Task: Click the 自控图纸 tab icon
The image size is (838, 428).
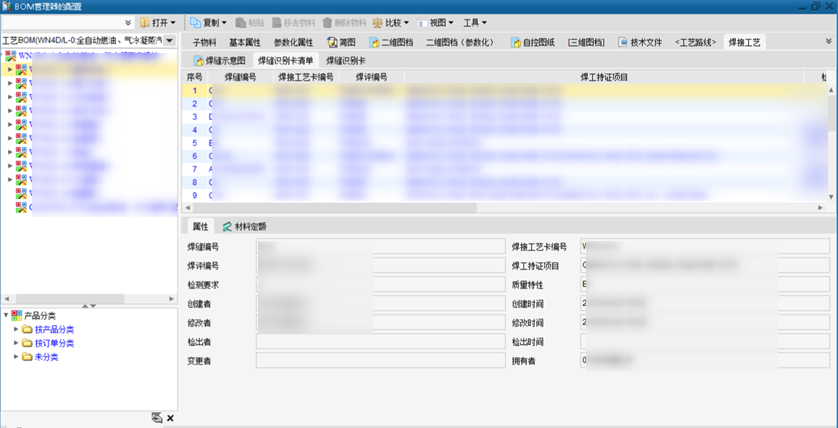Action: point(516,42)
